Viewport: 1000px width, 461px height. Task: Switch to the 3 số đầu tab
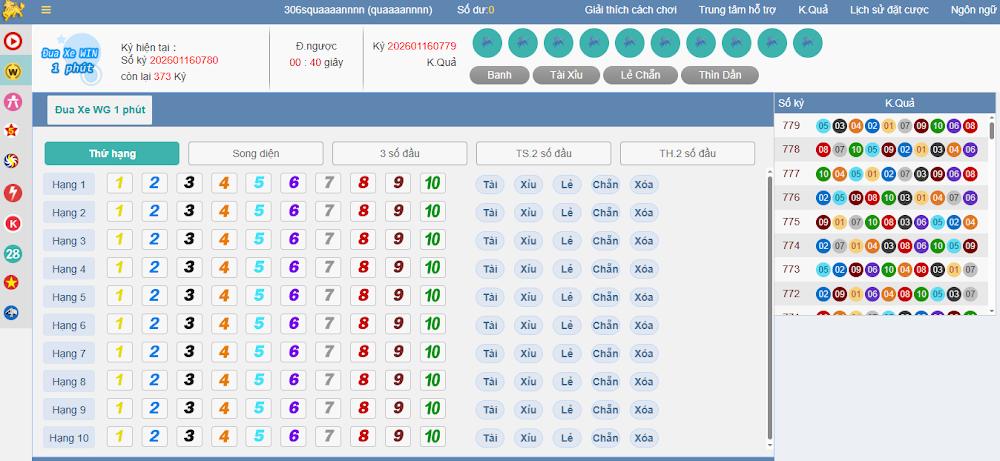(x=399, y=153)
